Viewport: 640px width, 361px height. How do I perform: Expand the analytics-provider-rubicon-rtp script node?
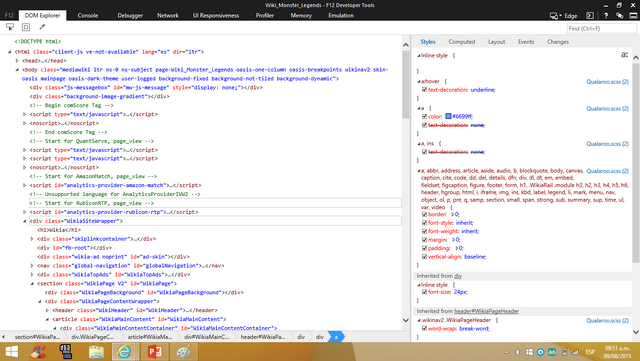pyautogui.click(x=24, y=212)
